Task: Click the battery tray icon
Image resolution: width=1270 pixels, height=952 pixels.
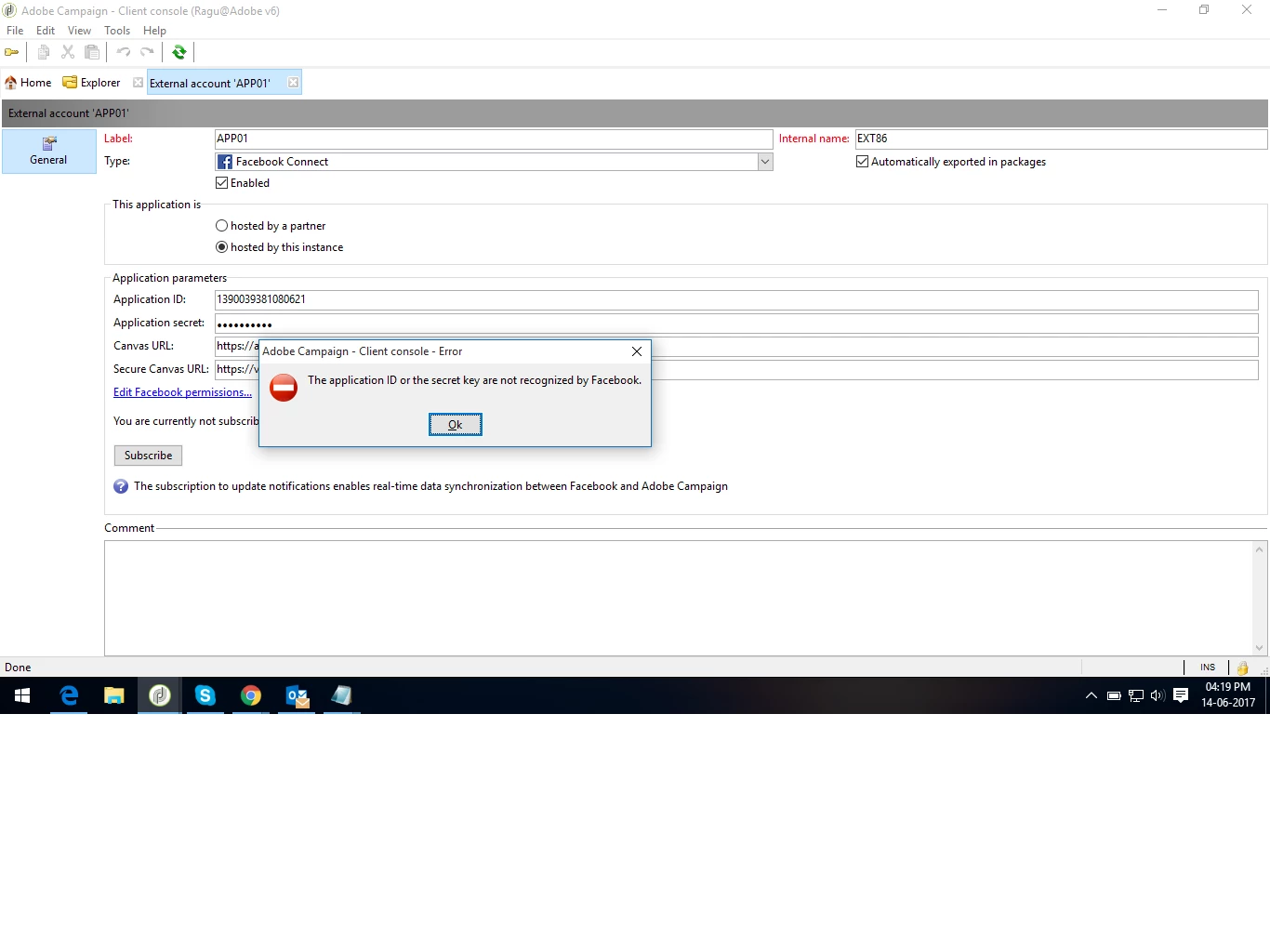Action: click(x=1114, y=695)
